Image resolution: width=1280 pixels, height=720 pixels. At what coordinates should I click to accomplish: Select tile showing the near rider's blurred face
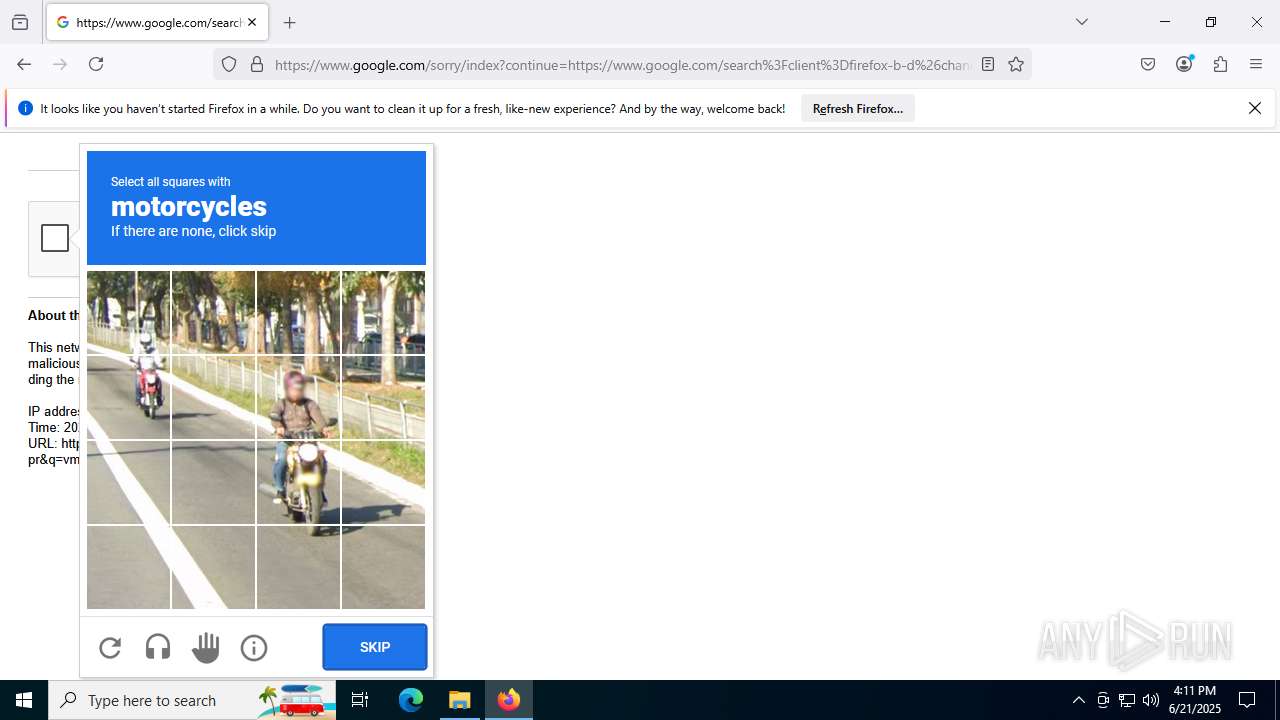298,397
